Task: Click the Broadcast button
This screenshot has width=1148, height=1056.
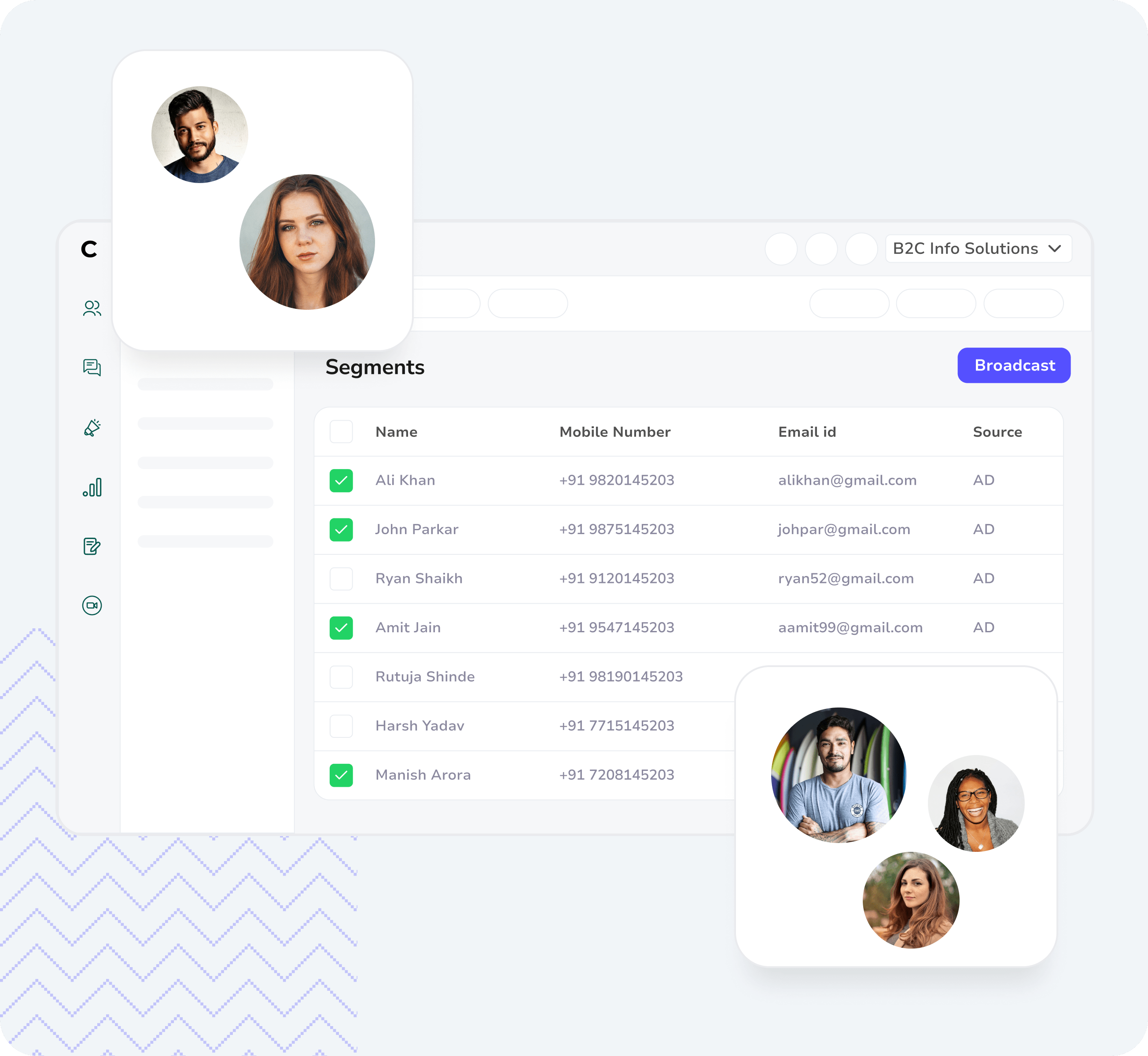Action: click(x=1013, y=365)
